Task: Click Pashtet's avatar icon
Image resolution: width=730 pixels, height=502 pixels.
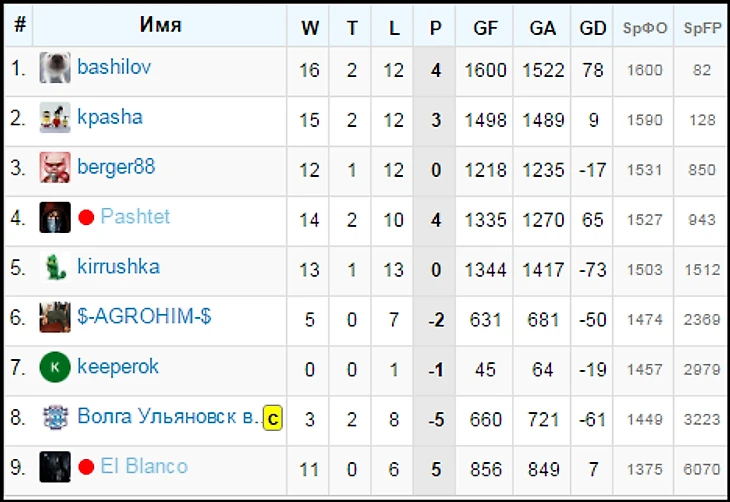Action: [x=55, y=217]
